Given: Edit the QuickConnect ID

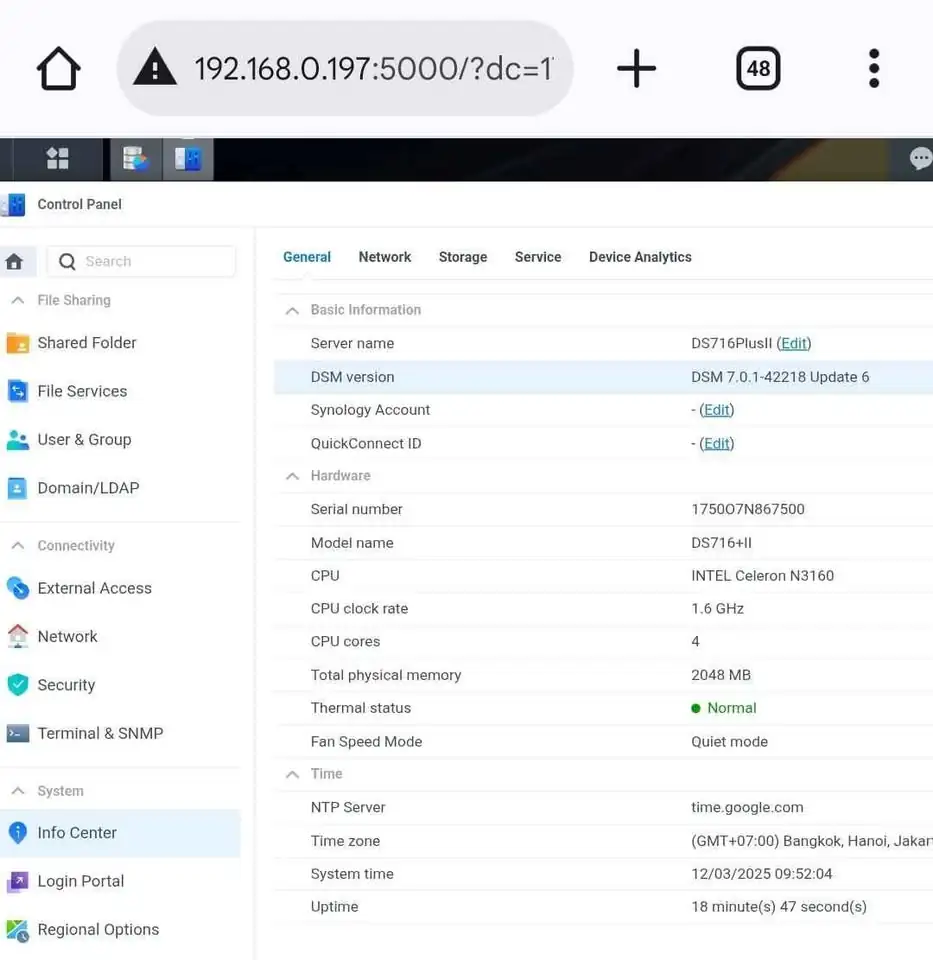Looking at the screenshot, I should [x=717, y=443].
